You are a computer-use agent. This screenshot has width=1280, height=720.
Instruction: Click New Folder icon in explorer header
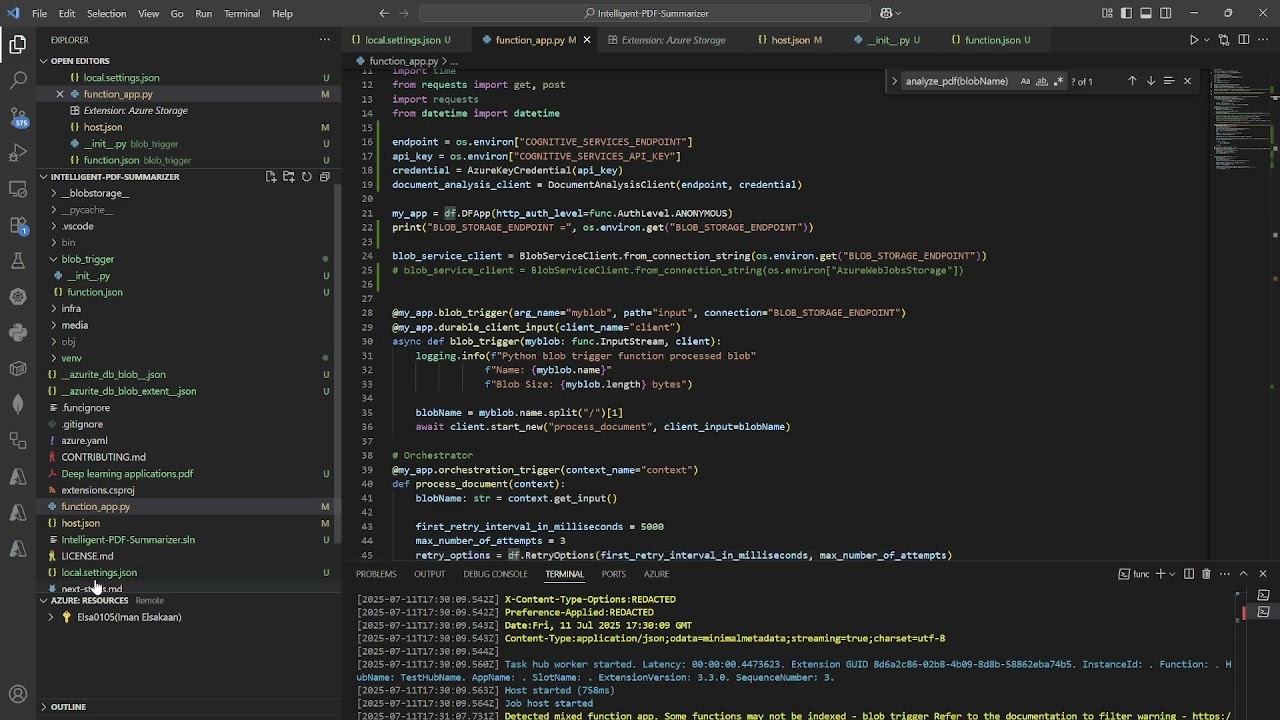(289, 177)
